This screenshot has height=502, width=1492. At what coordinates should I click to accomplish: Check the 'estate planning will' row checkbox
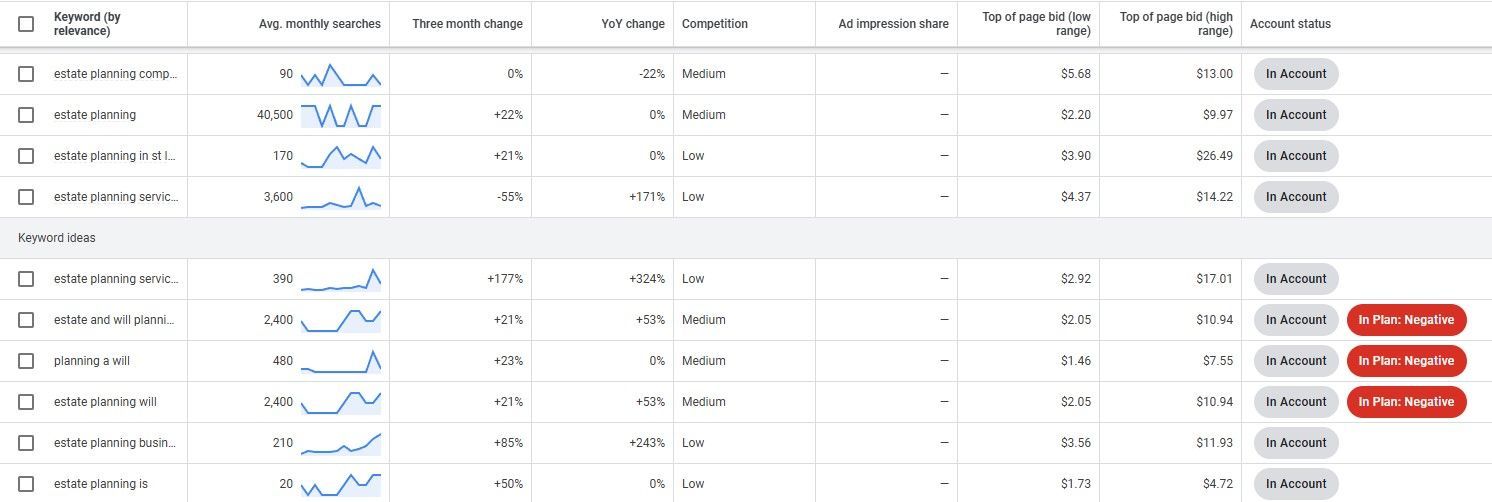coord(26,402)
